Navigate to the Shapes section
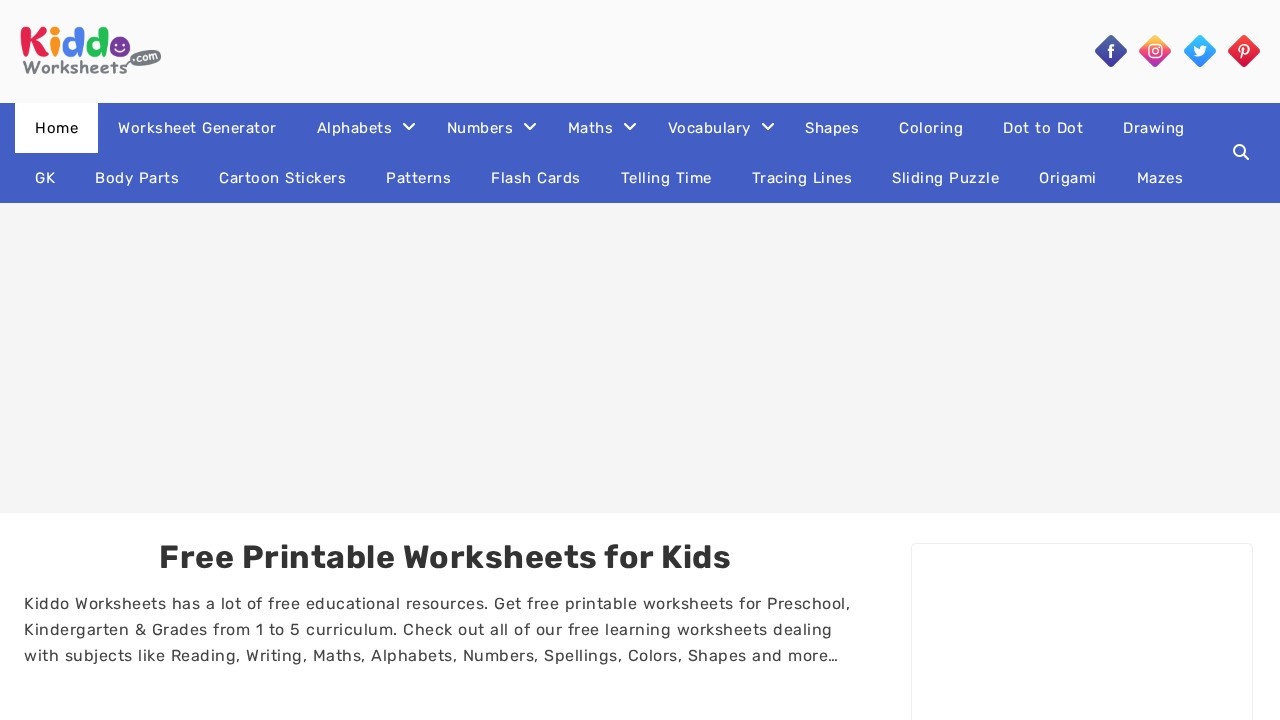This screenshot has width=1280, height=720. tap(832, 128)
